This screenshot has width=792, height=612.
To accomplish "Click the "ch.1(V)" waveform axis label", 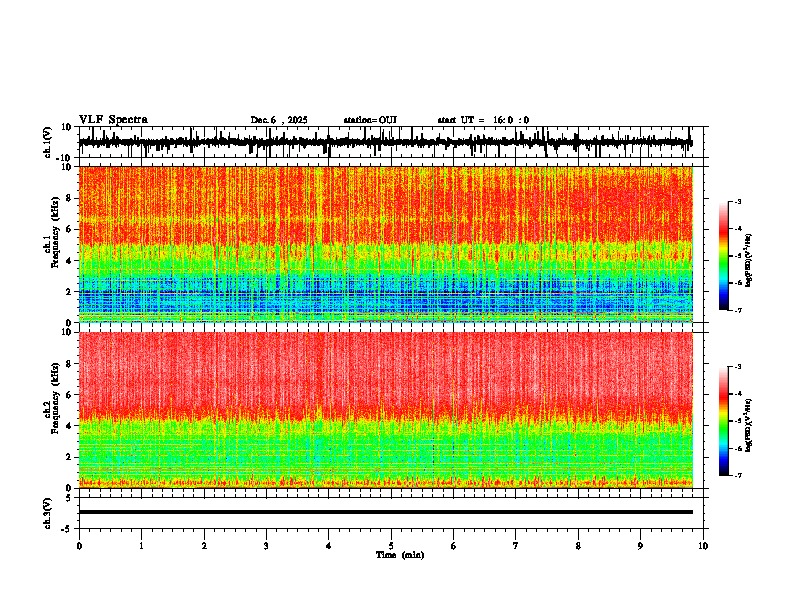I will 48,142.
